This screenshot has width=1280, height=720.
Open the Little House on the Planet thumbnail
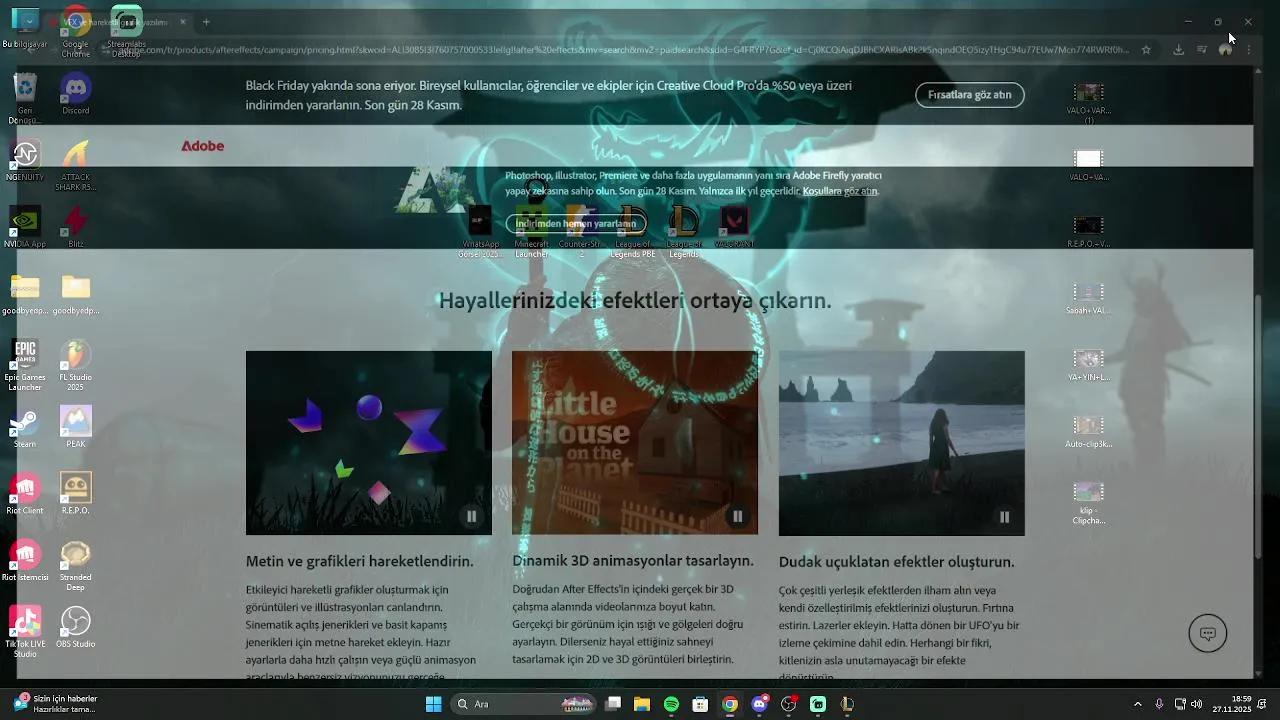coord(635,442)
